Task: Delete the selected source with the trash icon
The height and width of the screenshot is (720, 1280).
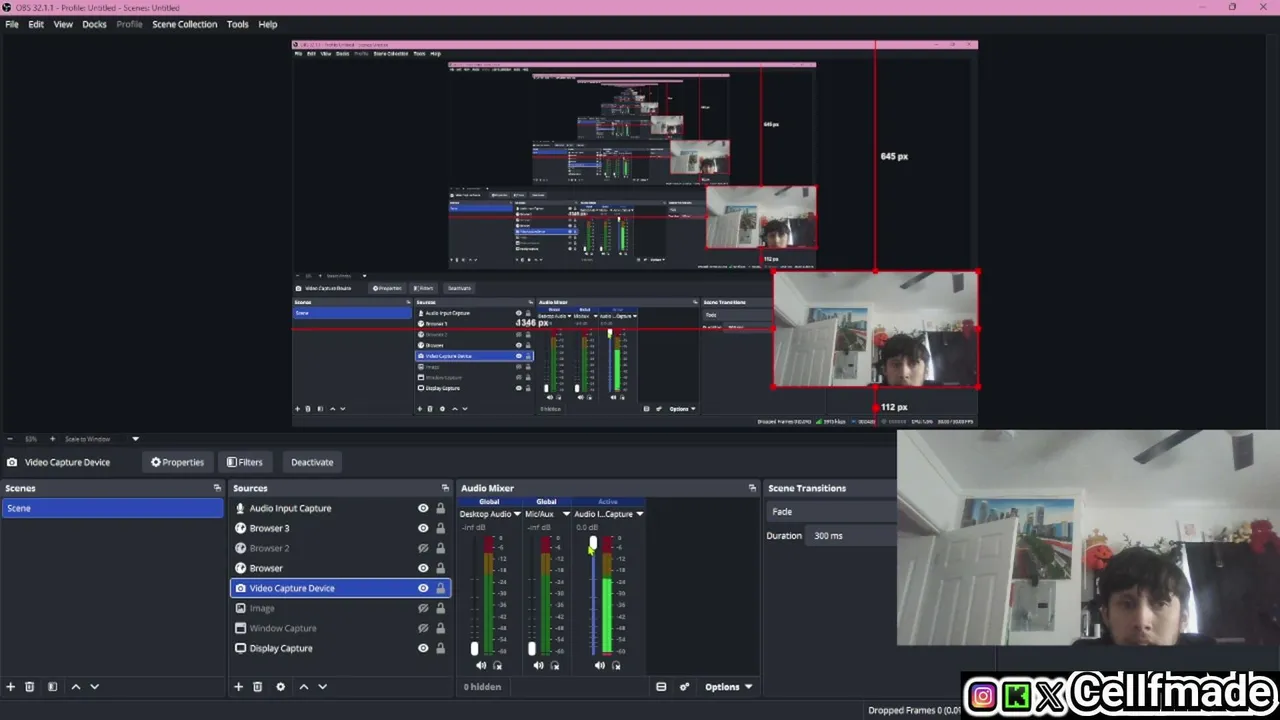Action: 257,687
